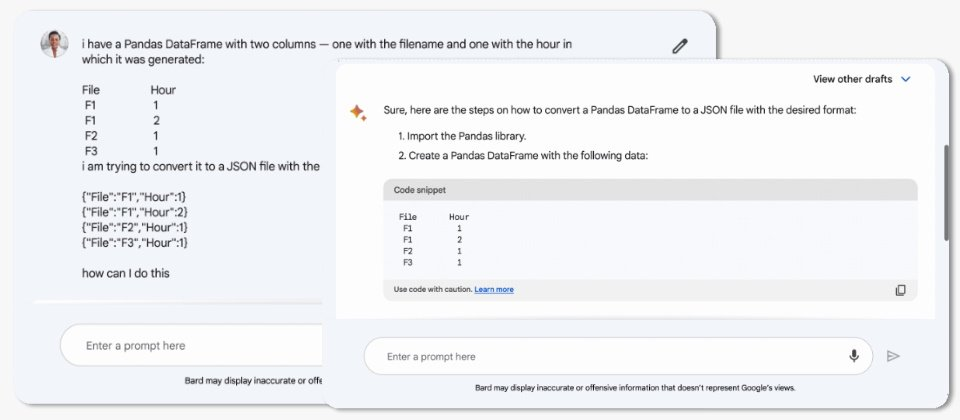
Task: Click the step Create a Pandas DataFrame
Action: [523, 156]
